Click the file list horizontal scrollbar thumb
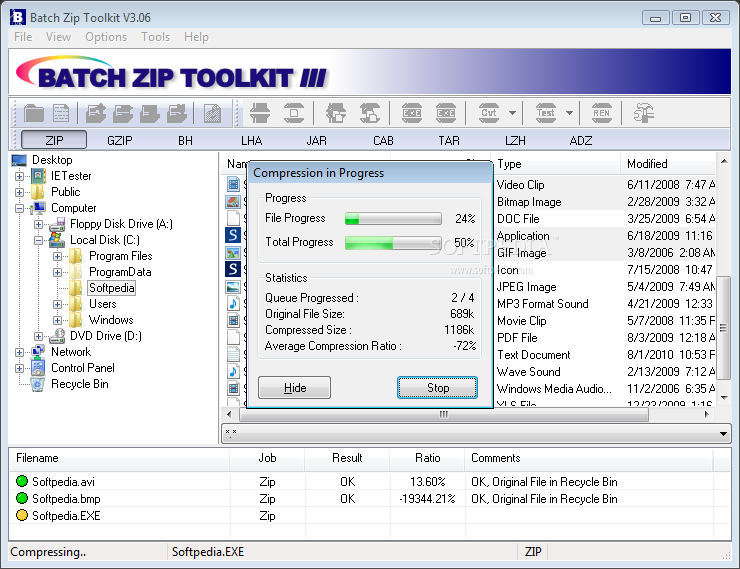Image resolution: width=740 pixels, height=569 pixels. pos(444,415)
